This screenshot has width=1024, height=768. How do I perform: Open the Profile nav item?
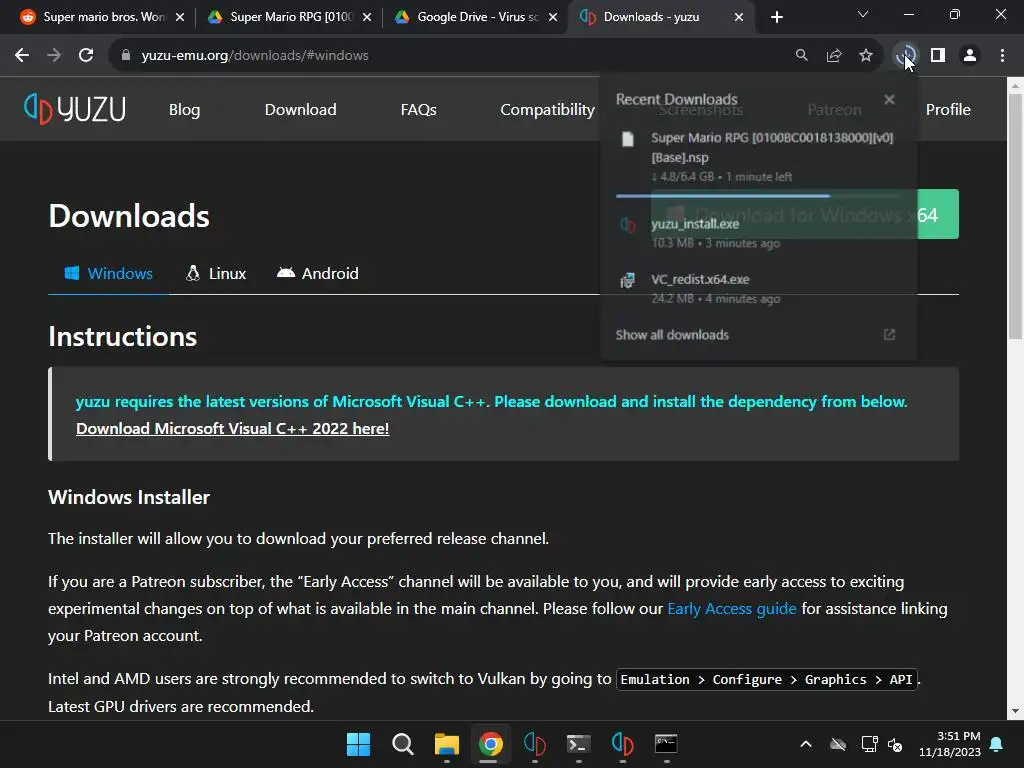[x=948, y=110]
